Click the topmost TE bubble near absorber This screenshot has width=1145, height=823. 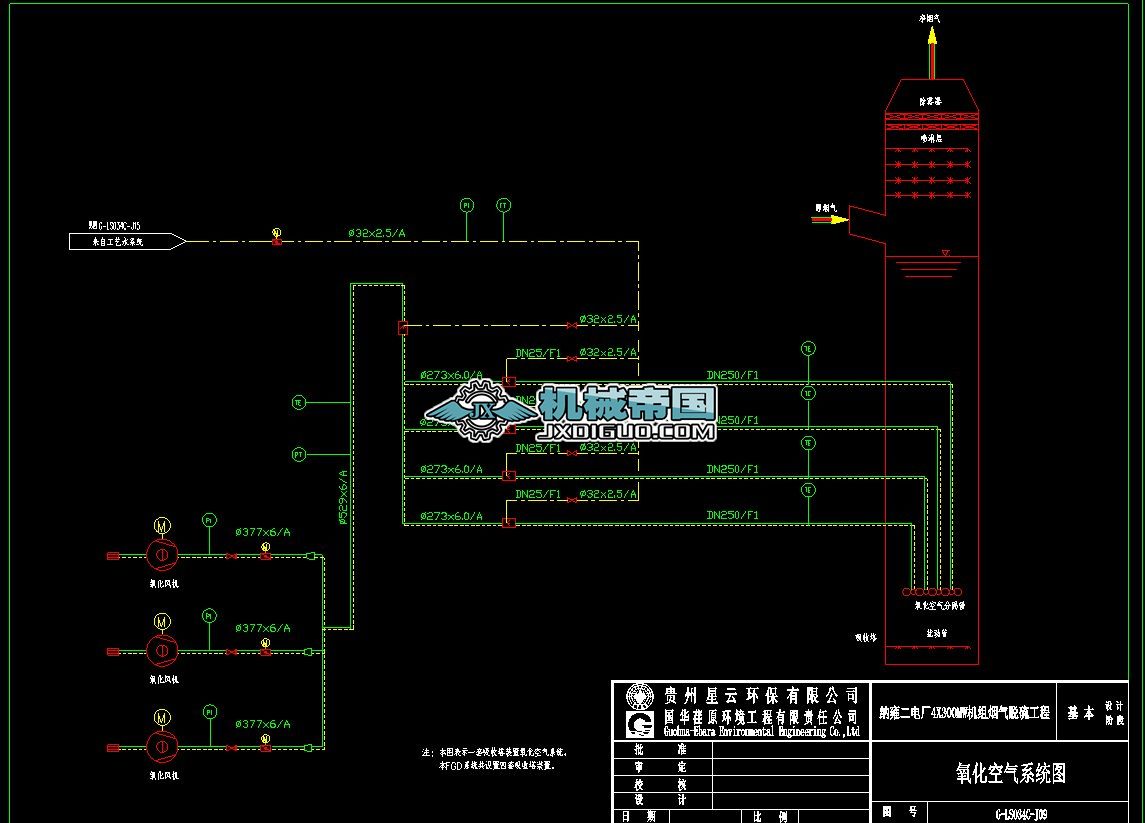(808, 349)
